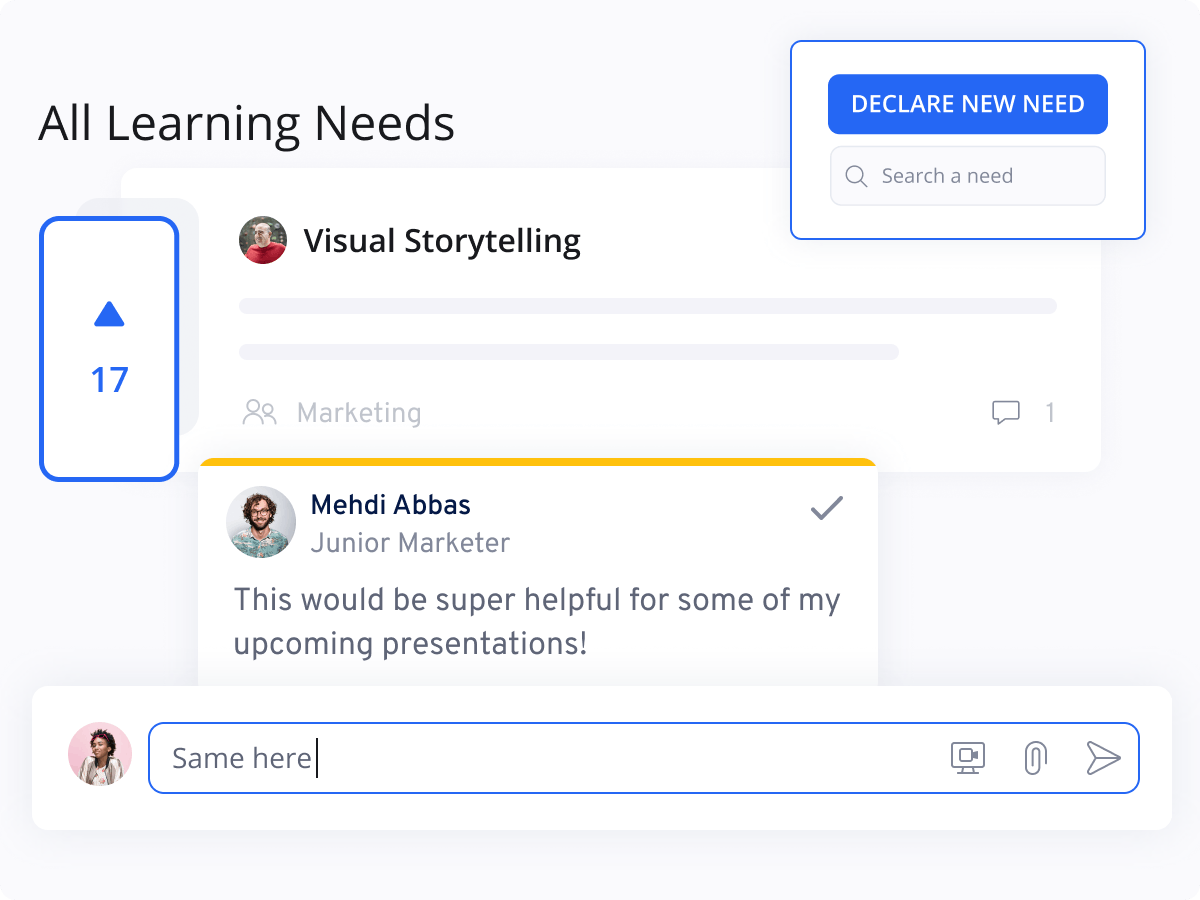
Task: Open the Visual Storytelling learning need title
Action: pyautogui.click(x=443, y=240)
